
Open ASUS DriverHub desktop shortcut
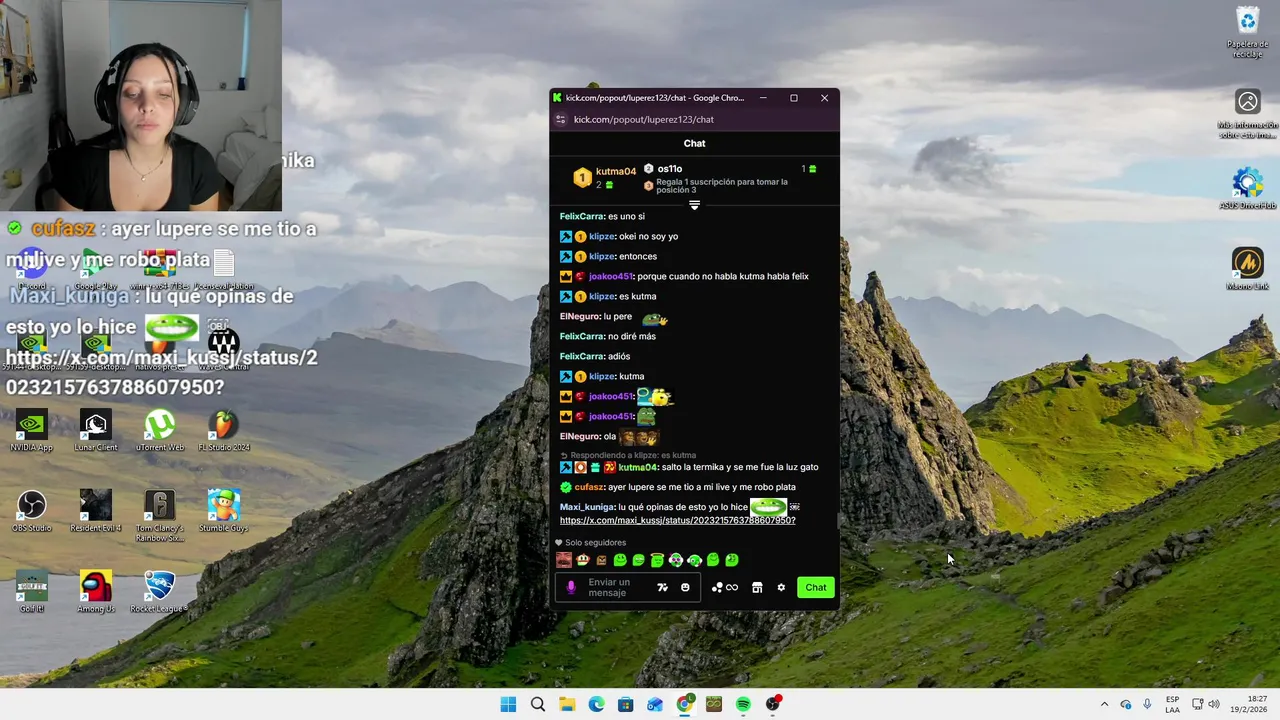(x=1248, y=188)
